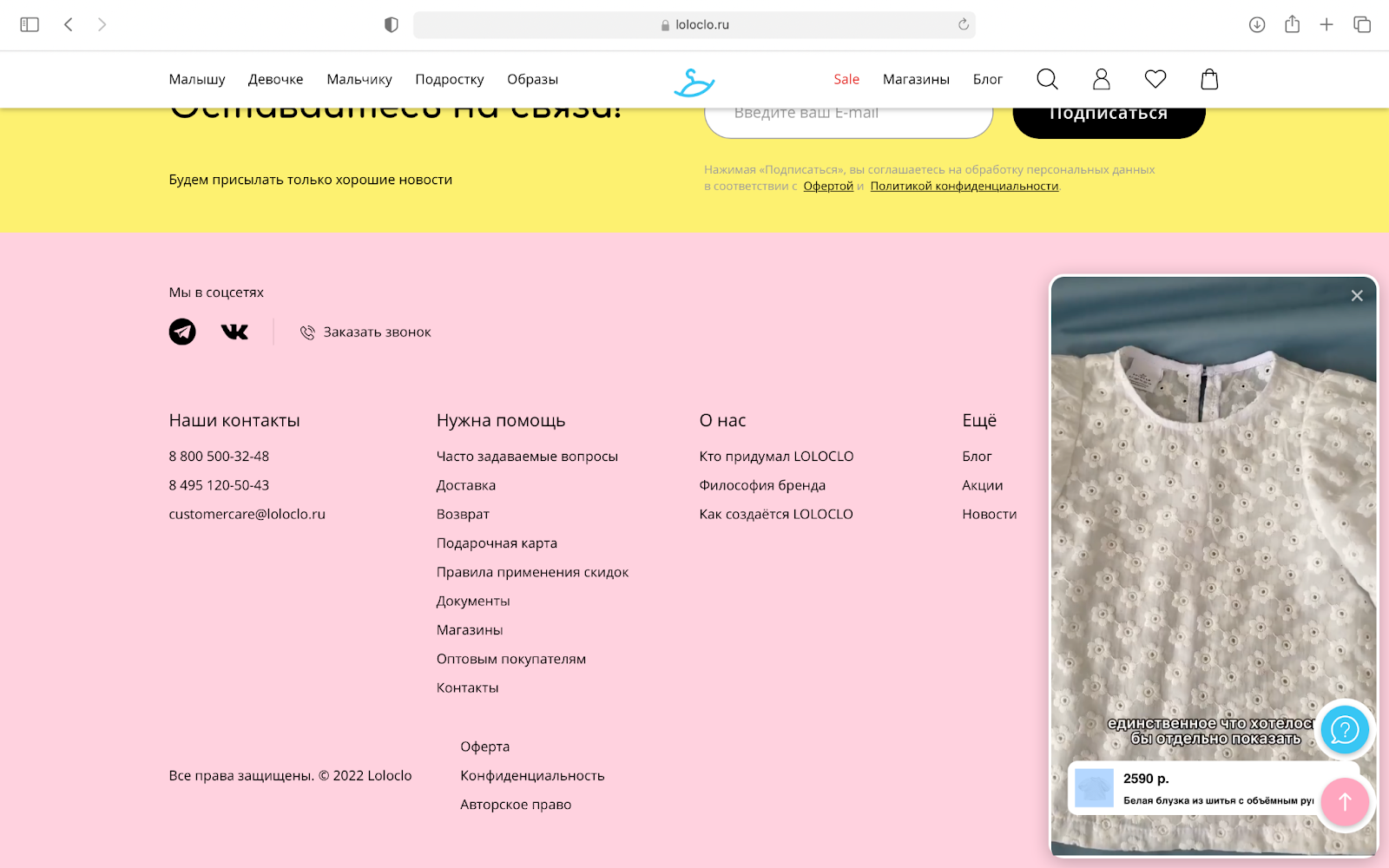Click the loloclo.ru address bar
The height and width of the screenshot is (868, 1389).
pyautogui.click(x=694, y=25)
